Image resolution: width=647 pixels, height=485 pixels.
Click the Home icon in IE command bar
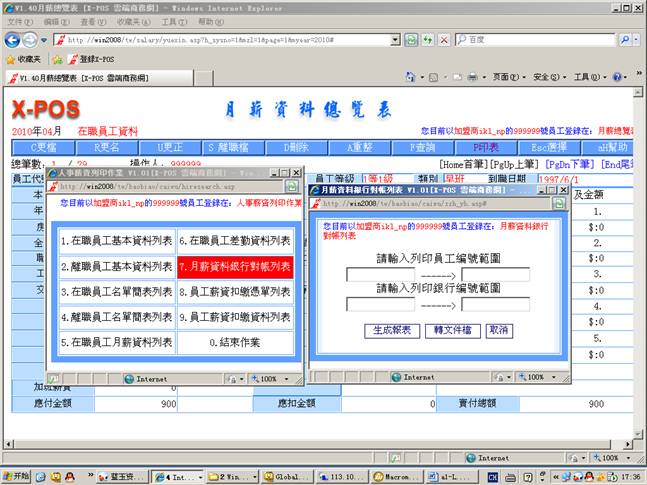412,78
